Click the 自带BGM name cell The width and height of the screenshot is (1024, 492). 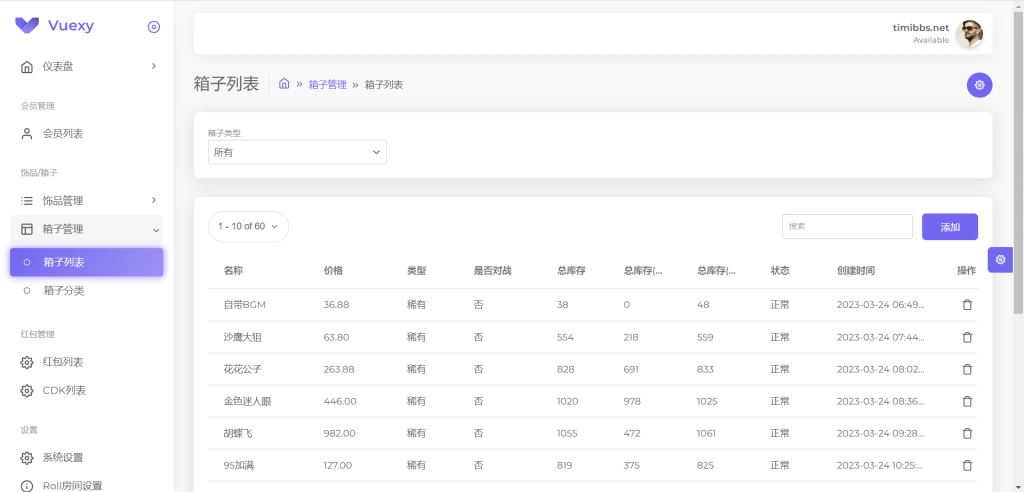pyautogui.click(x=244, y=305)
